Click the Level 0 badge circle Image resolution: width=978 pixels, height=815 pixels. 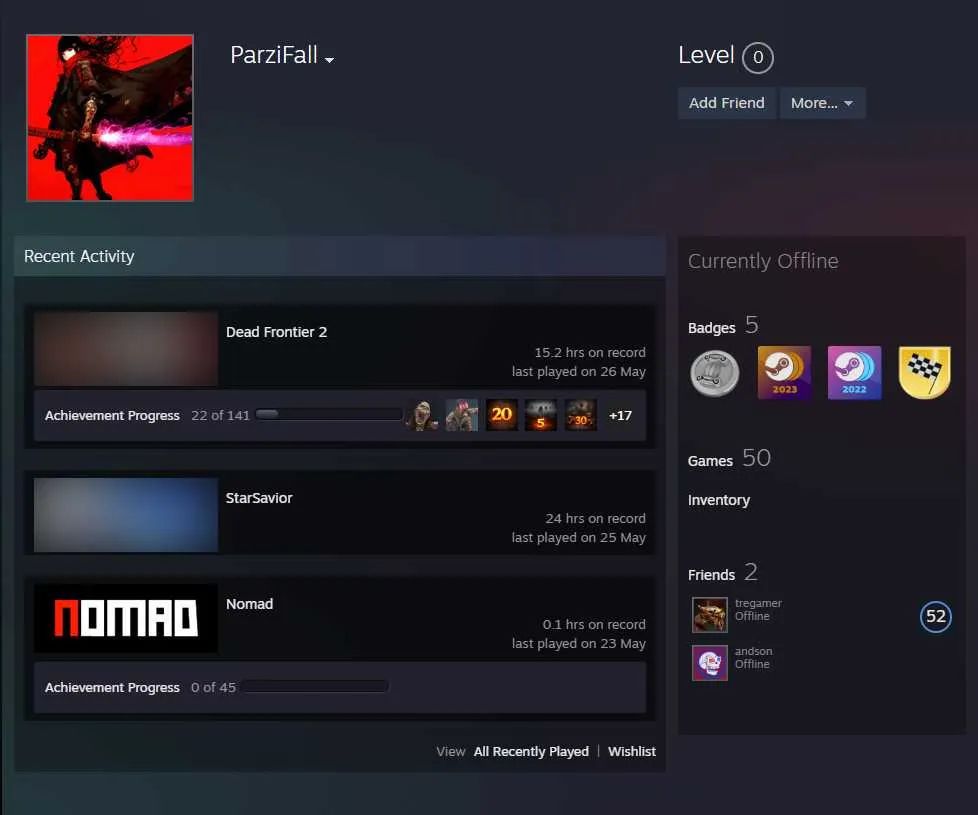coord(758,57)
